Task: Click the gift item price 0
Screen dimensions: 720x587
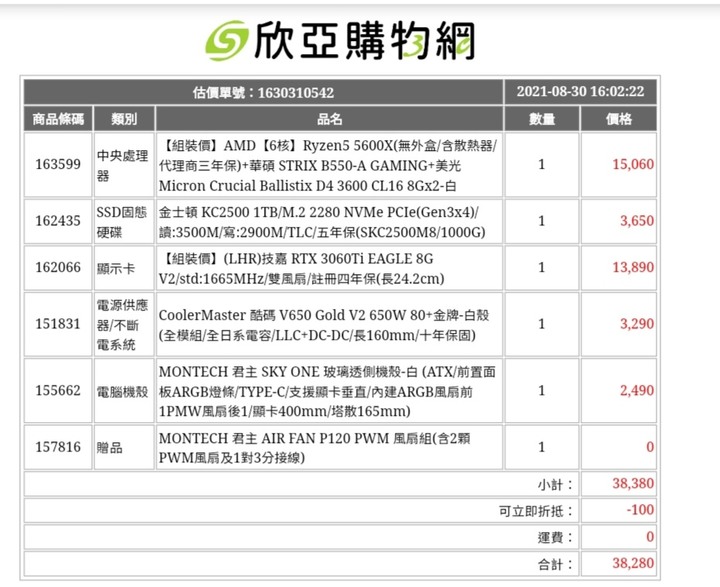Action: (x=650, y=447)
